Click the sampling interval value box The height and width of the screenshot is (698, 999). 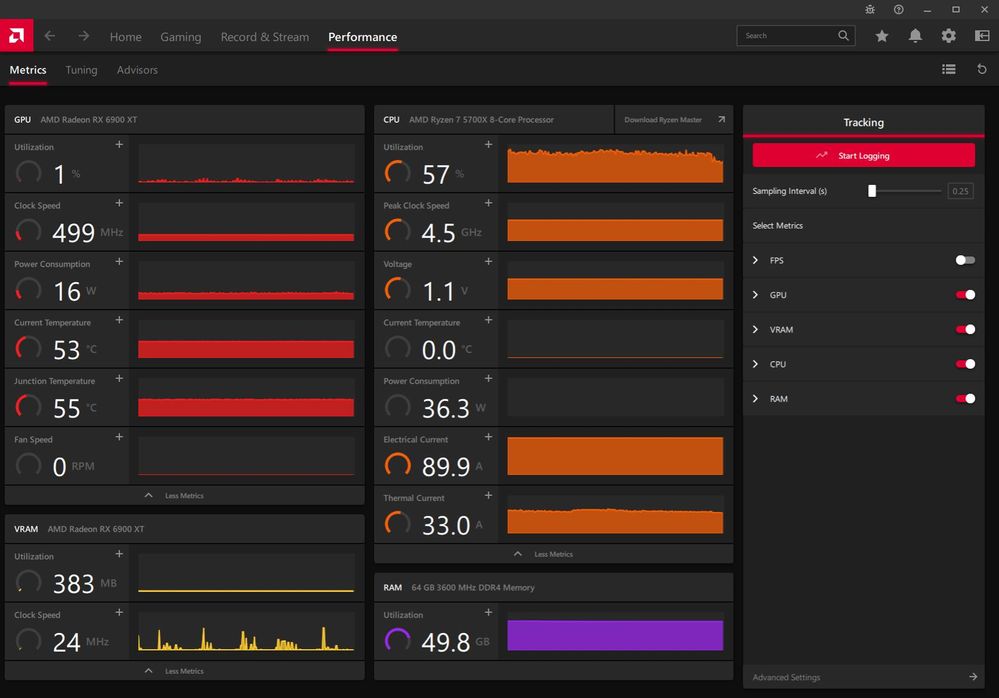coord(960,191)
